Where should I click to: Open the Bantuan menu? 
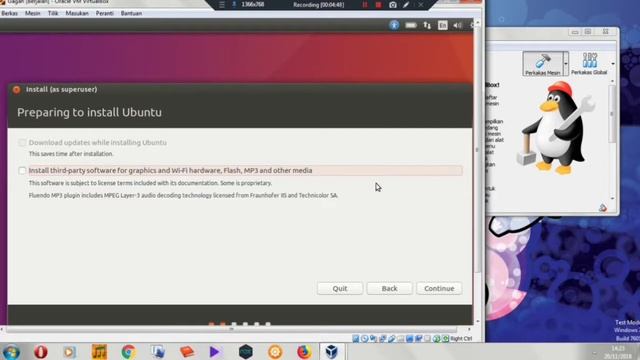pos(131,13)
